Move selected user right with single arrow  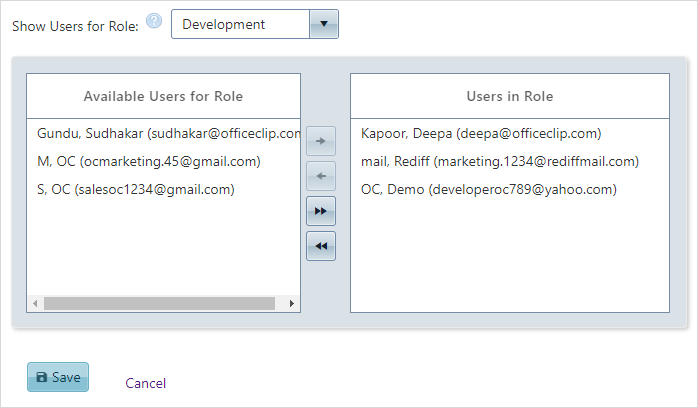[x=321, y=141]
